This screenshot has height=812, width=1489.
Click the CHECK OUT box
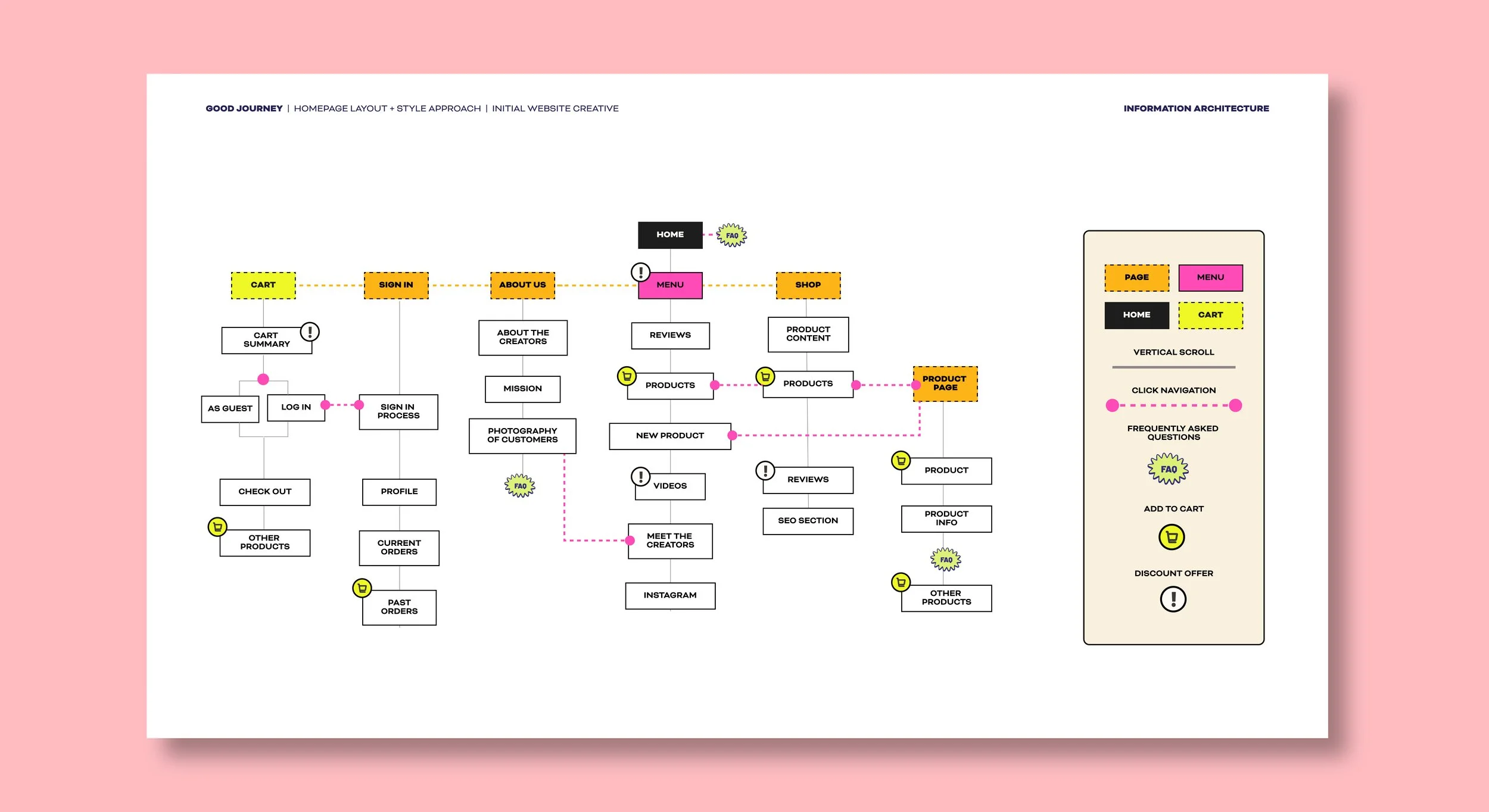(x=264, y=492)
